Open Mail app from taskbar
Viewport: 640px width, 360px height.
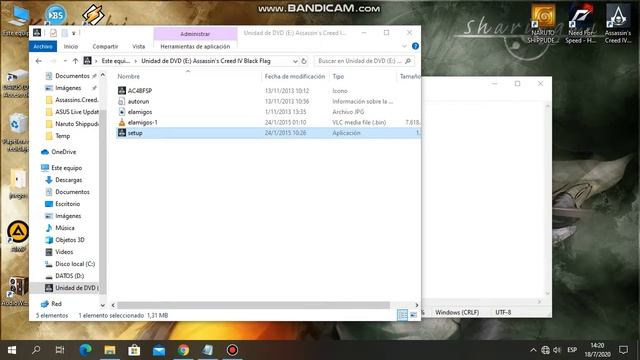coord(159,350)
